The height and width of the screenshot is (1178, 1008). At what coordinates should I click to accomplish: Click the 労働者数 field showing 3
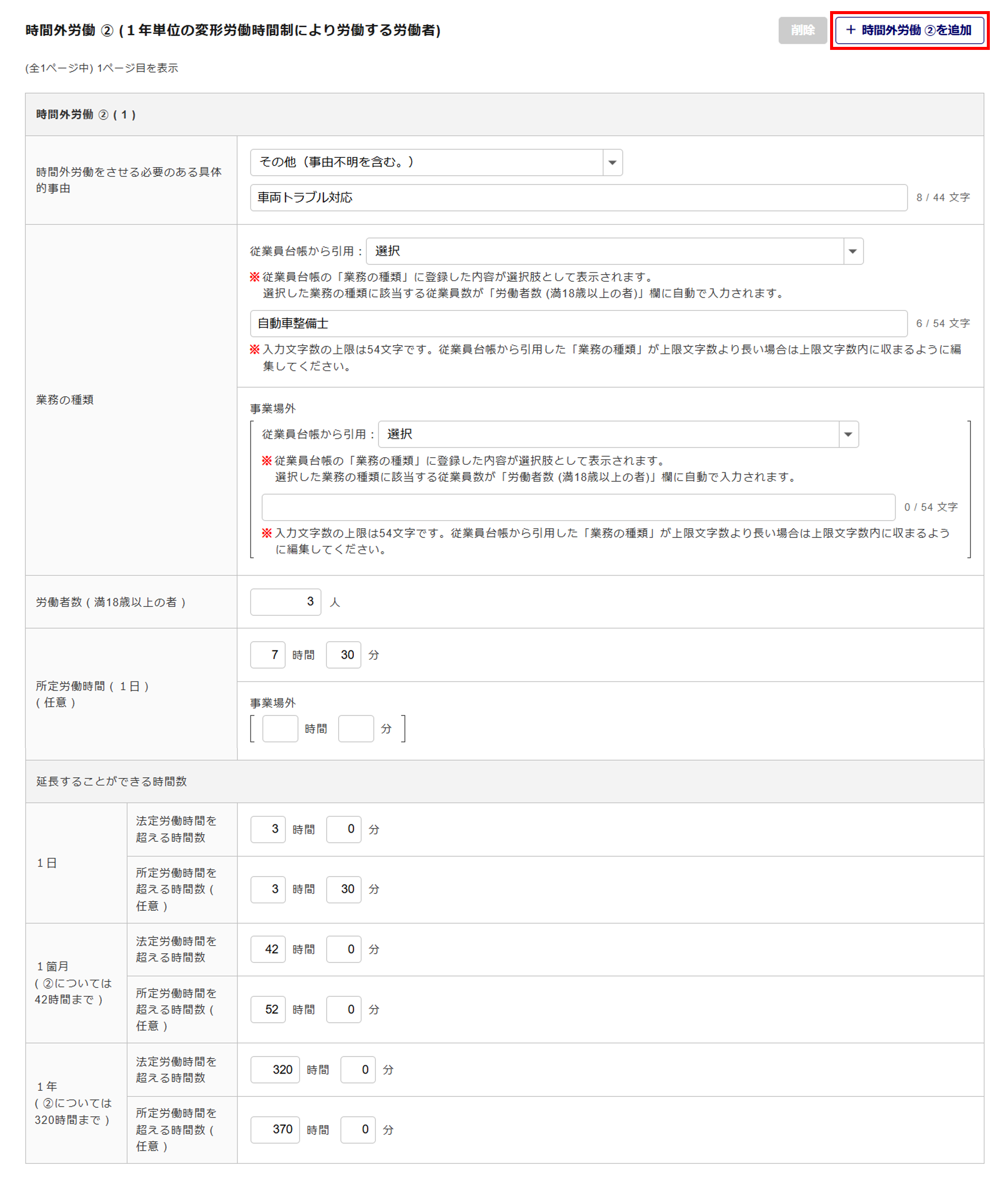pyautogui.click(x=285, y=602)
